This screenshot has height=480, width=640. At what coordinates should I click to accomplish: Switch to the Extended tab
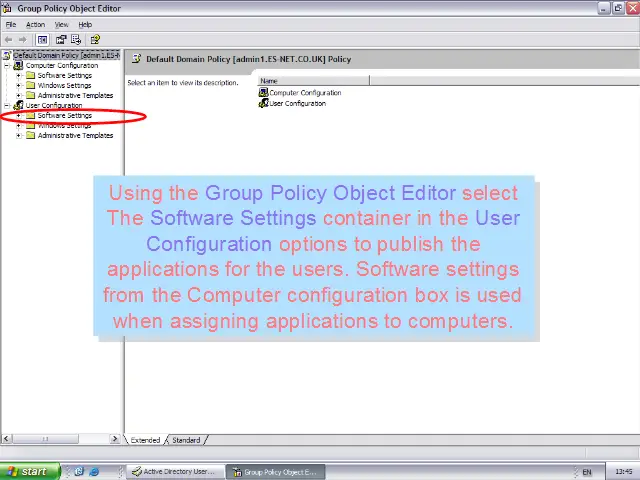point(145,440)
